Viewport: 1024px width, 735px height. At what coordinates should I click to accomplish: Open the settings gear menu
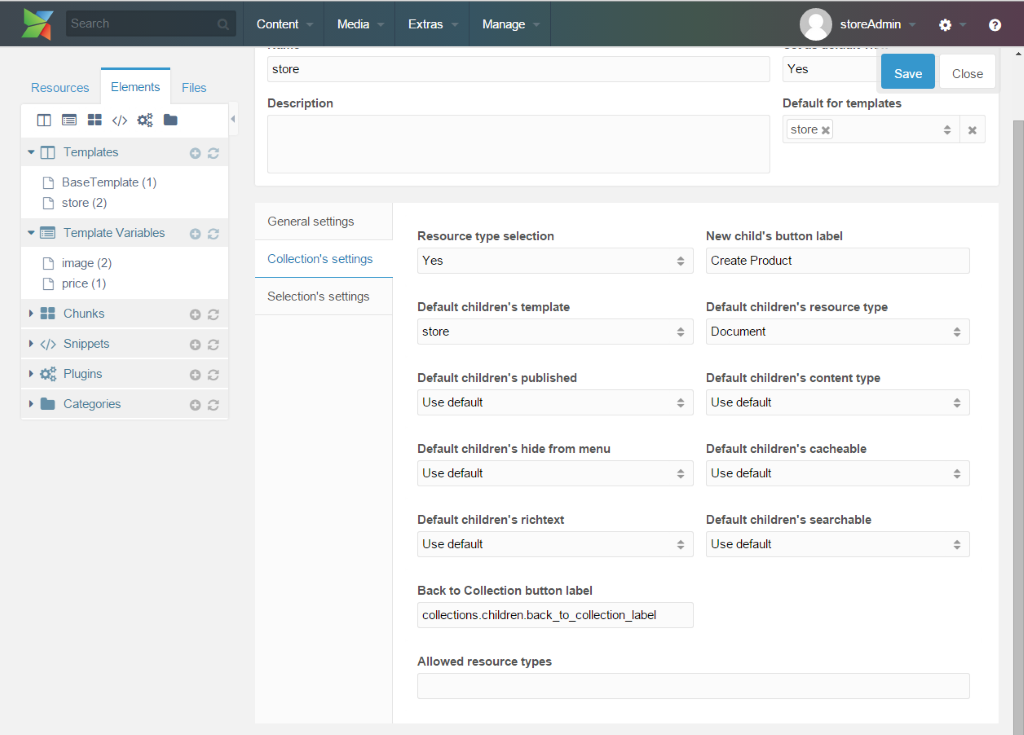coord(945,25)
